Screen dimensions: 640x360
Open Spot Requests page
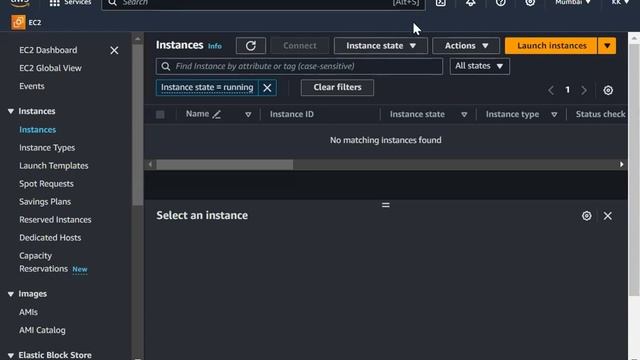(x=46, y=184)
